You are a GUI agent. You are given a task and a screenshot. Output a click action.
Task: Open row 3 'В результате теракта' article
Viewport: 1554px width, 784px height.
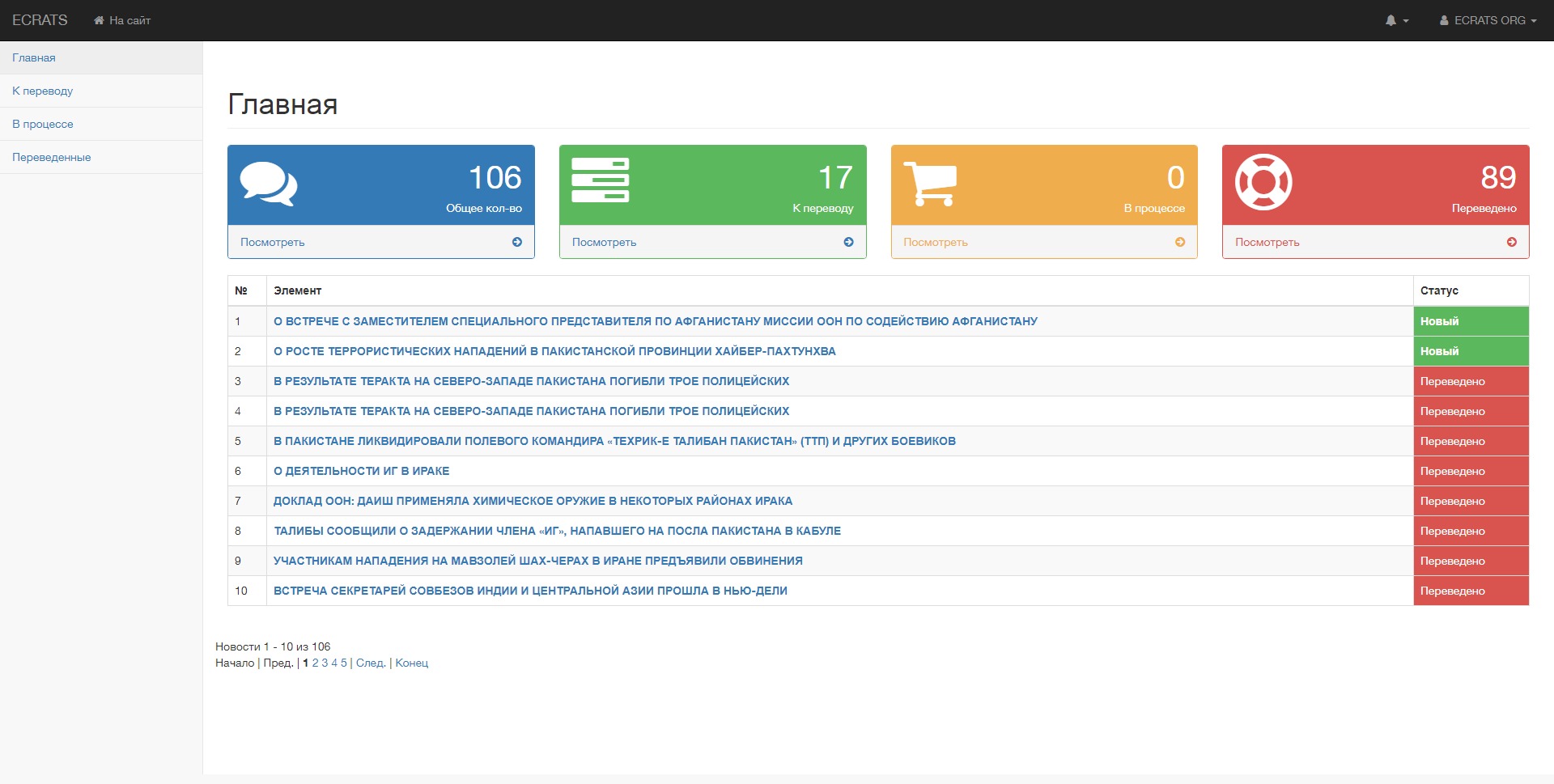(x=531, y=381)
